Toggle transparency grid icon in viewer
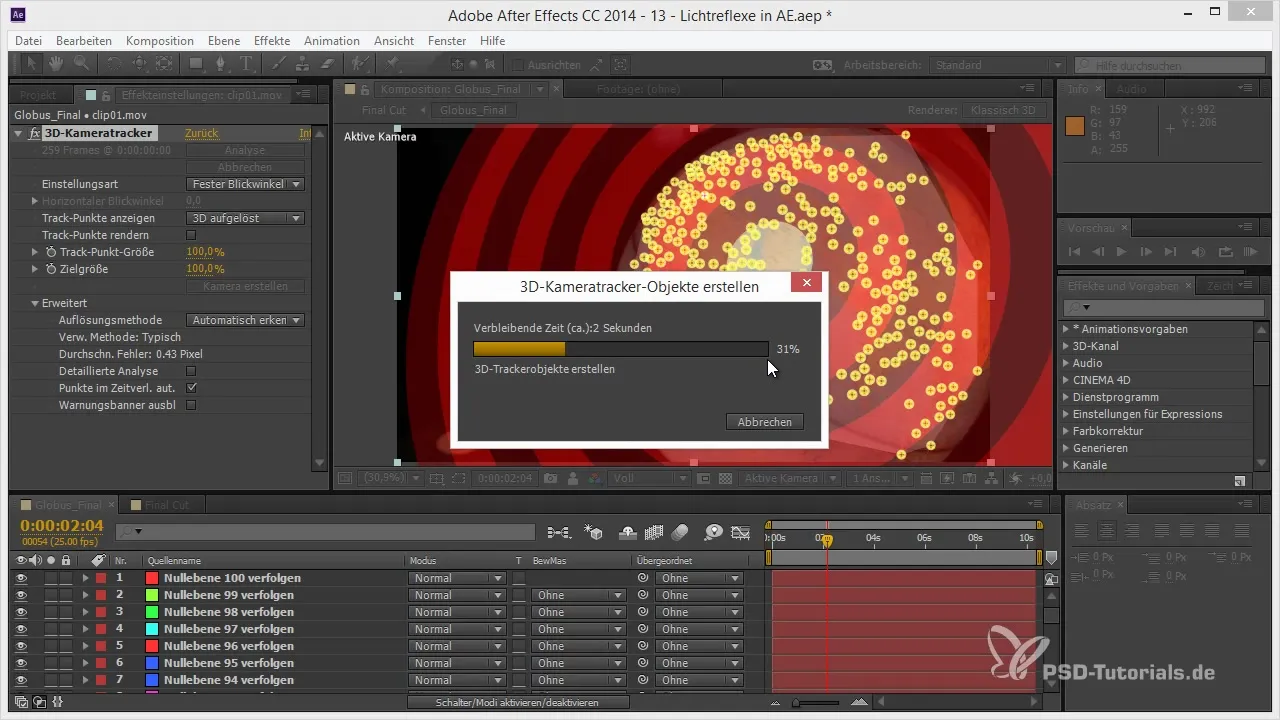1280x720 pixels. pos(726,479)
